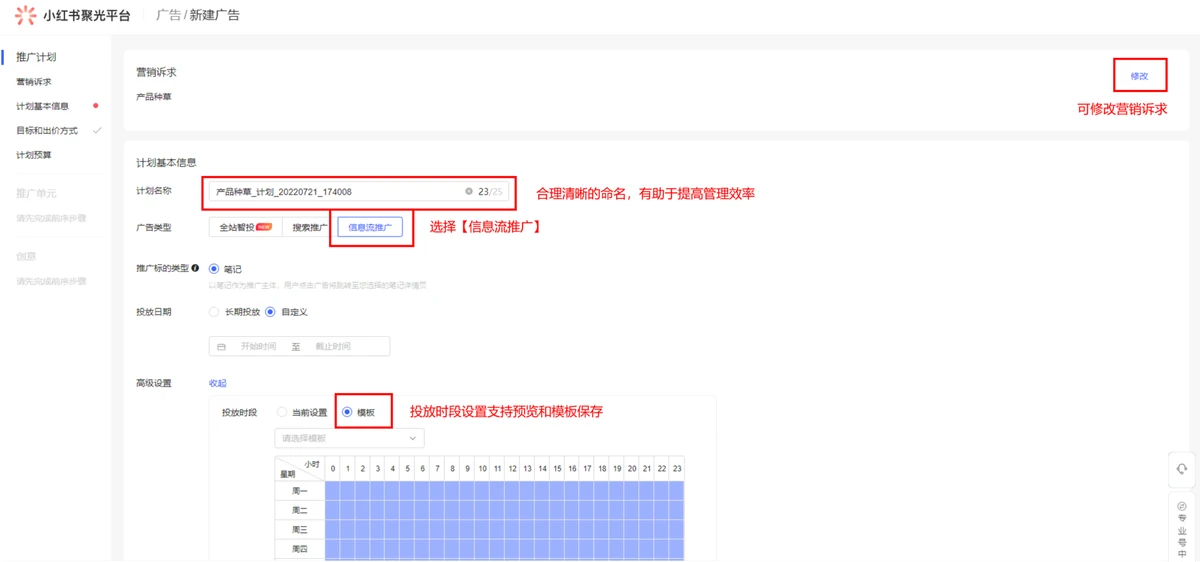Switch ad type to 搜索推广
The image size is (1200, 562).
tap(309, 228)
